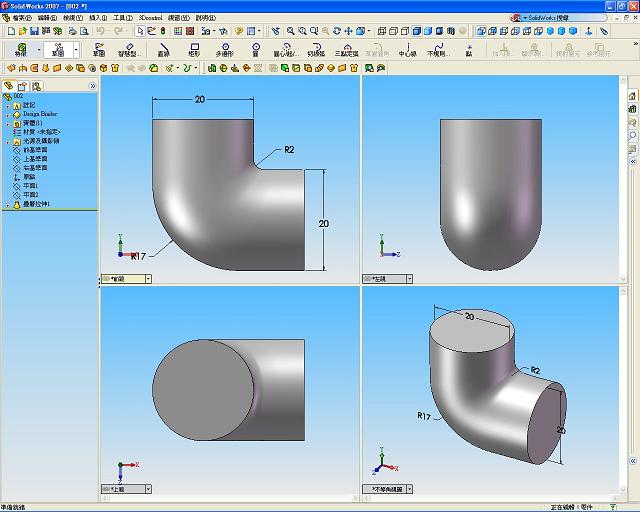Open the 工具 (Tools) menu
Viewport: 640px width, 512px height.
pyautogui.click(x=123, y=18)
